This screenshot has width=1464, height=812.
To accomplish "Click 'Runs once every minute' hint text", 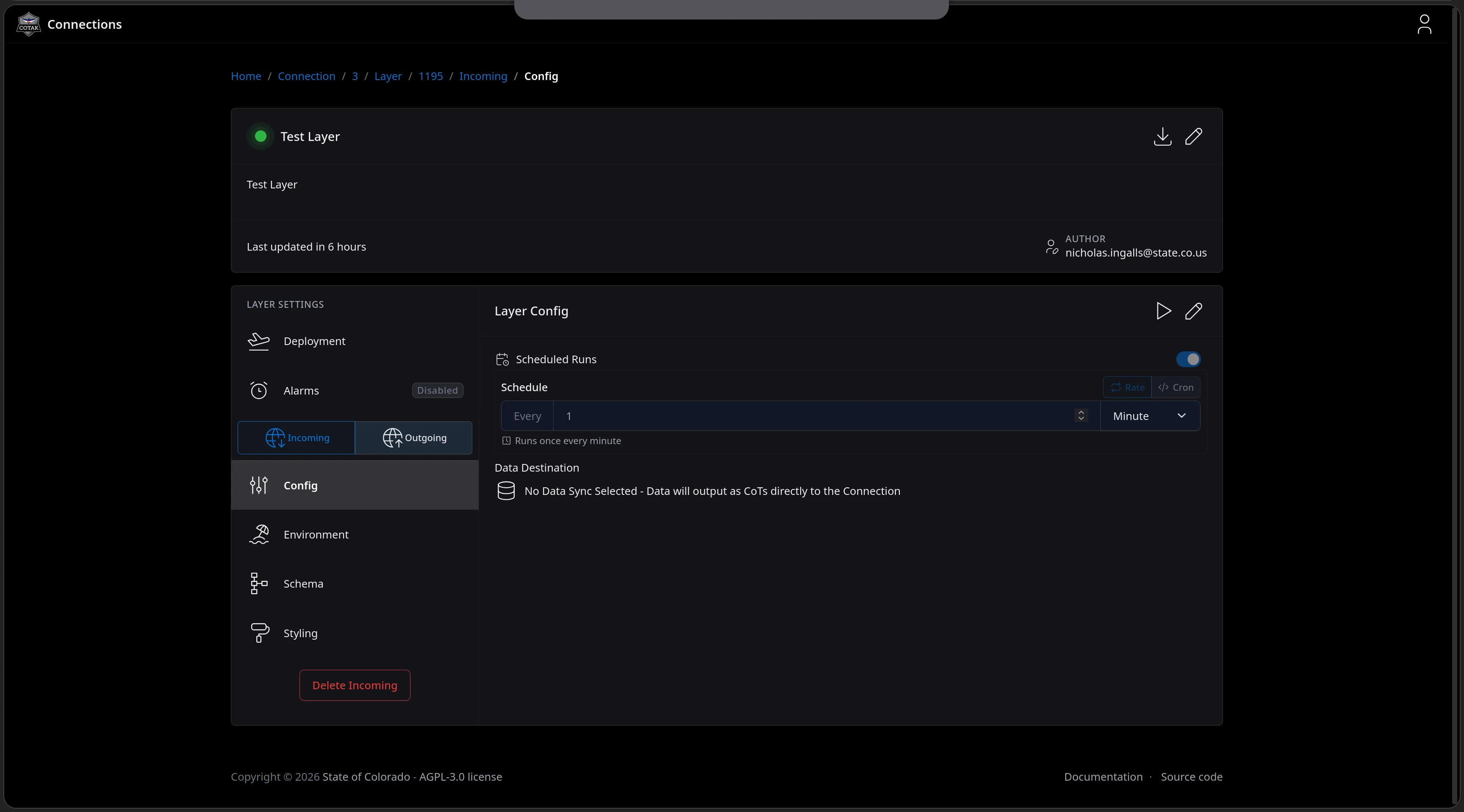I will click(x=568, y=441).
